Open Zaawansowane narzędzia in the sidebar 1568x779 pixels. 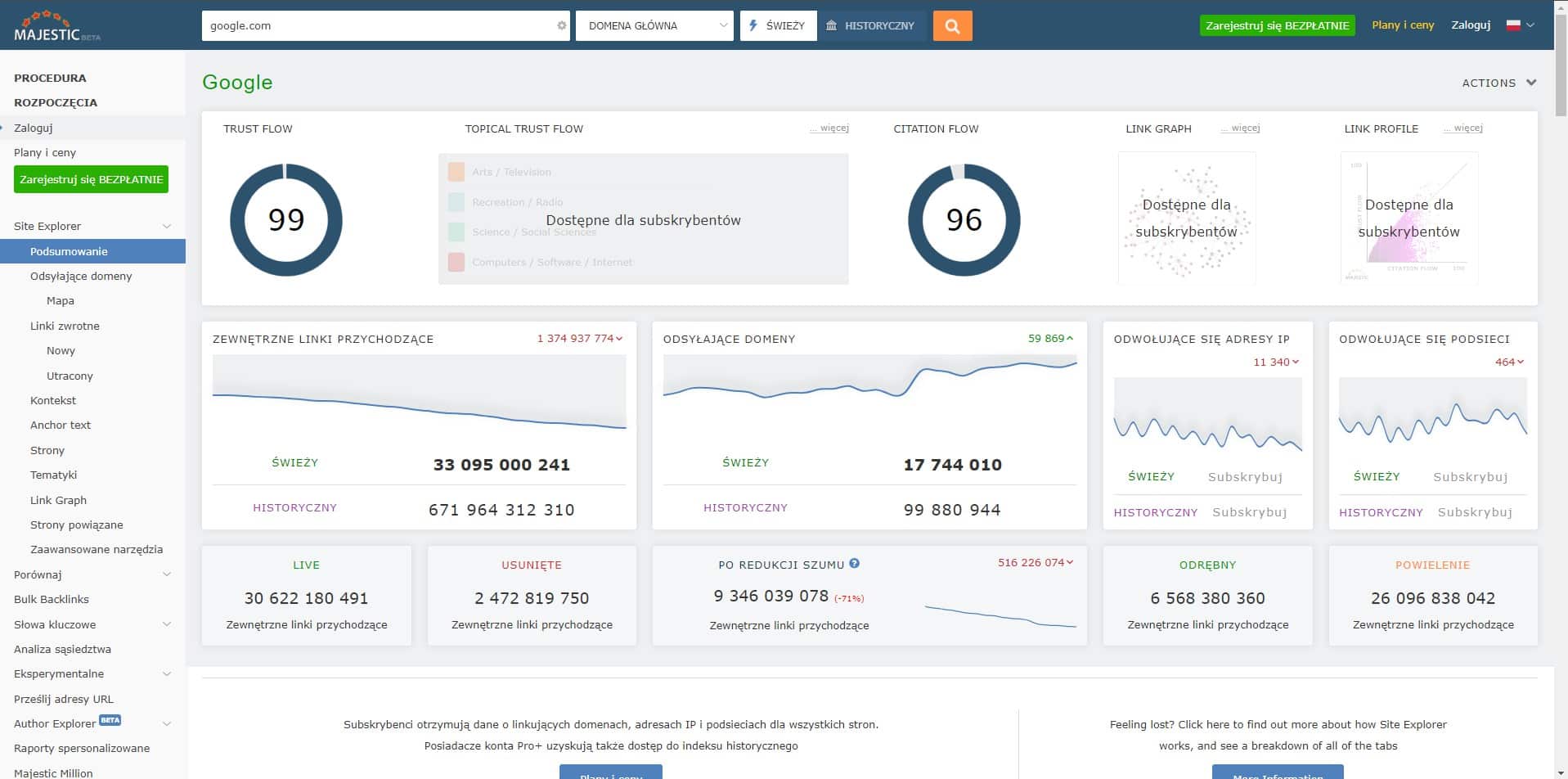97,549
